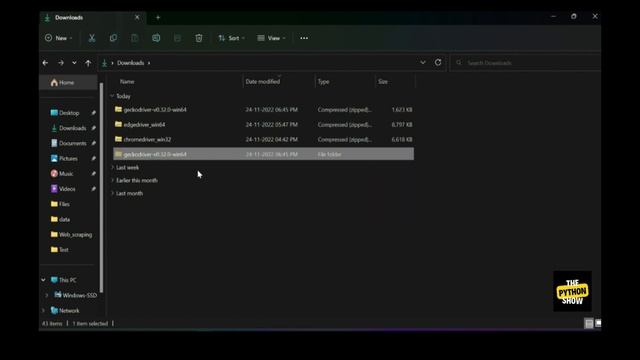Switch to large thumbnails view
The image size is (640, 360).
click(598, 323)
